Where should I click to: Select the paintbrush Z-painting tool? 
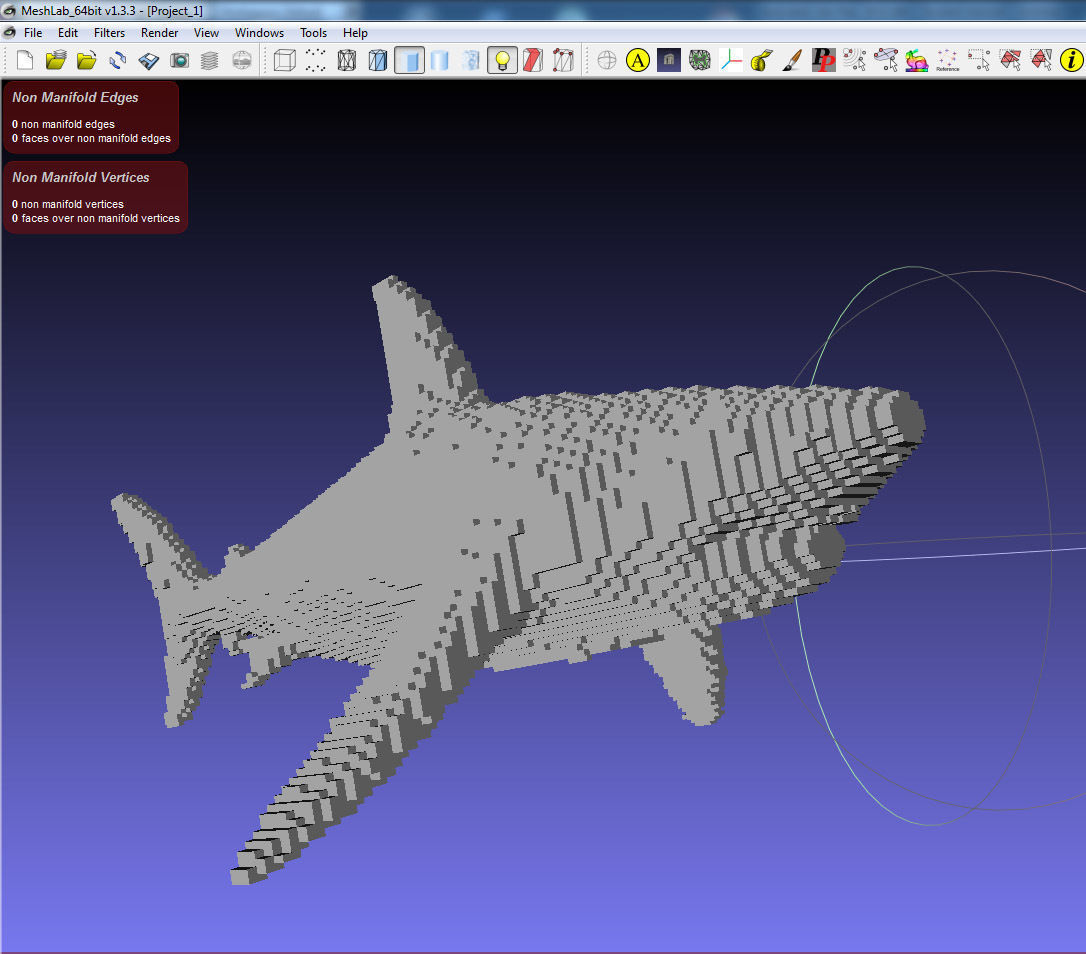[792, 60]
